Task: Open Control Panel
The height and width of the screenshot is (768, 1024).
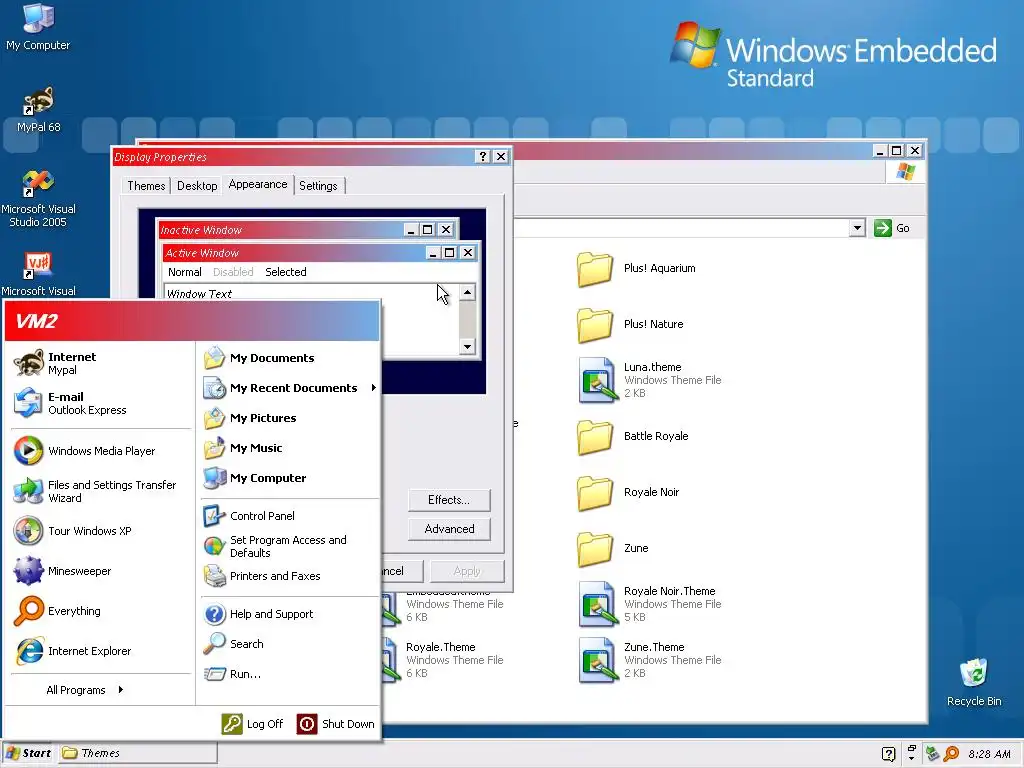Action: click(289, 516)
